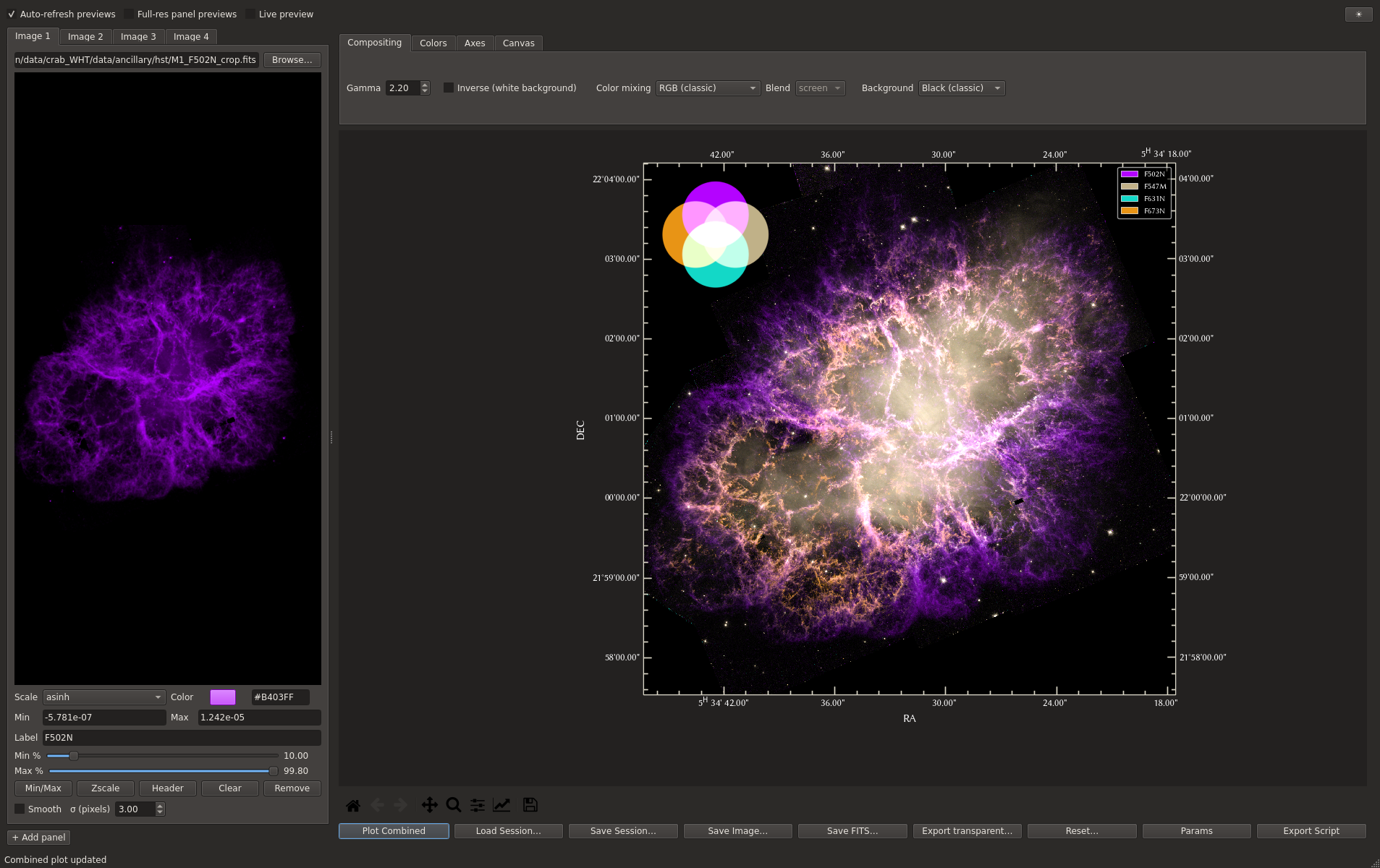This screenshot has height=868, width=1380.
Task: Click the Remove button
Action: (x=292, y=788)
